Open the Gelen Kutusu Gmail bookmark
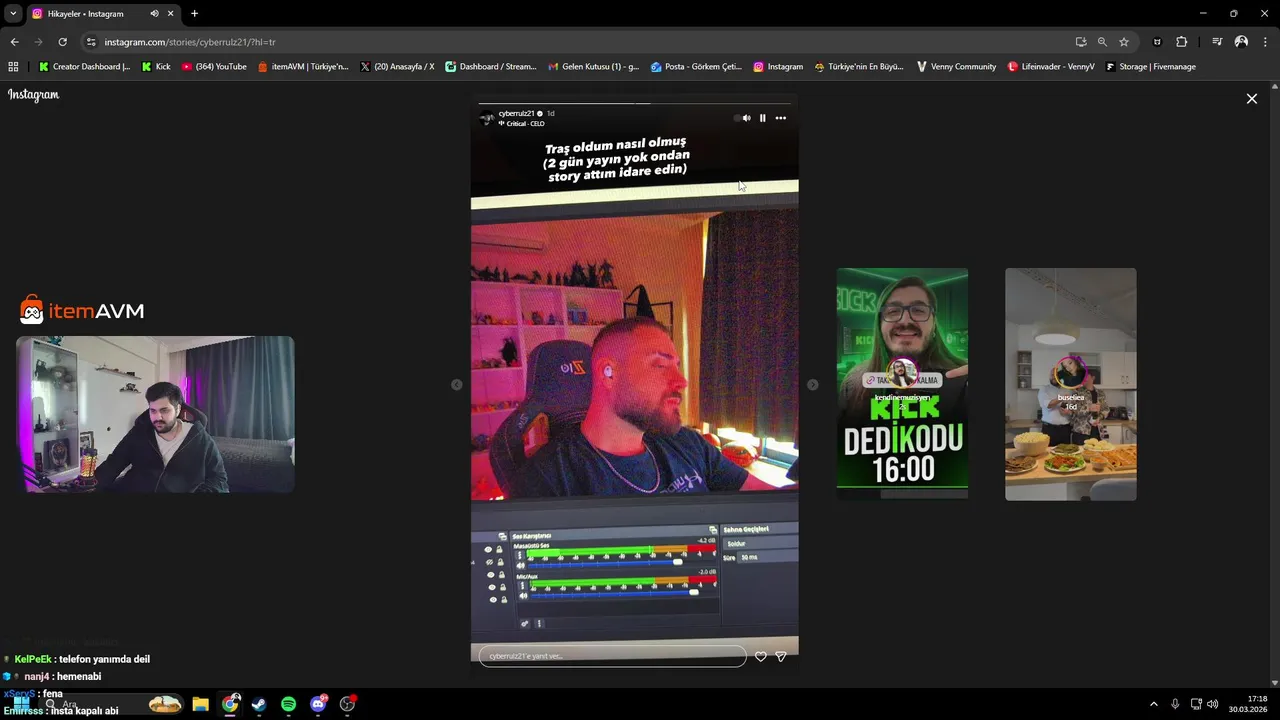Viewport: 1280px width, 720px height. 594,67
